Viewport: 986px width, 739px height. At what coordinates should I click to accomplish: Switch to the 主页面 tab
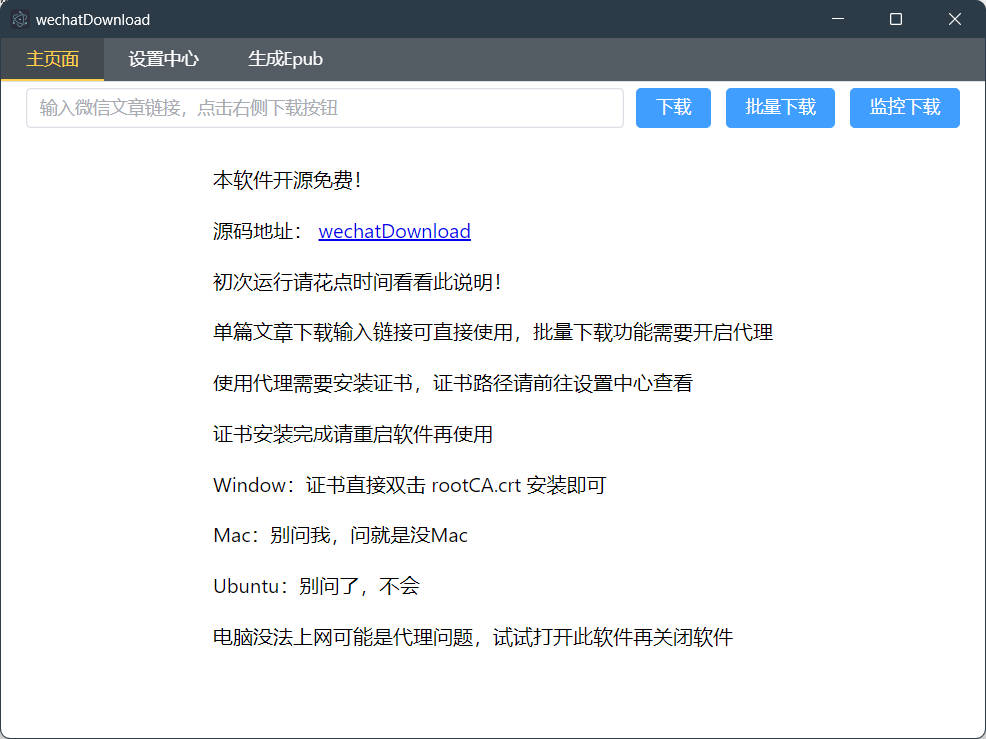coord(52,59)
